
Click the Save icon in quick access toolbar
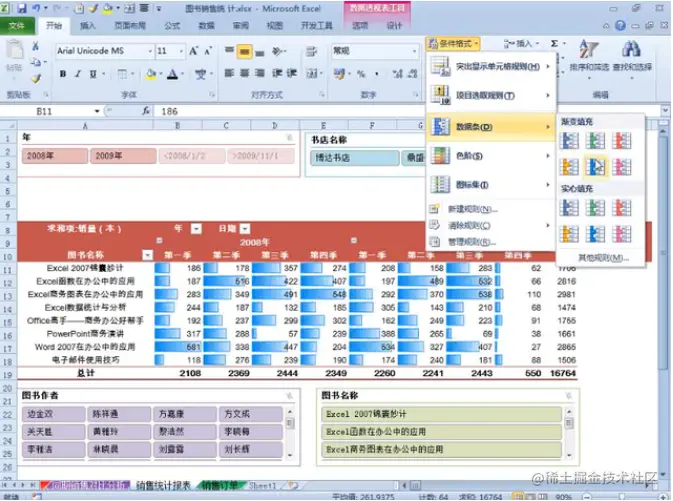(x=21, y=8)
